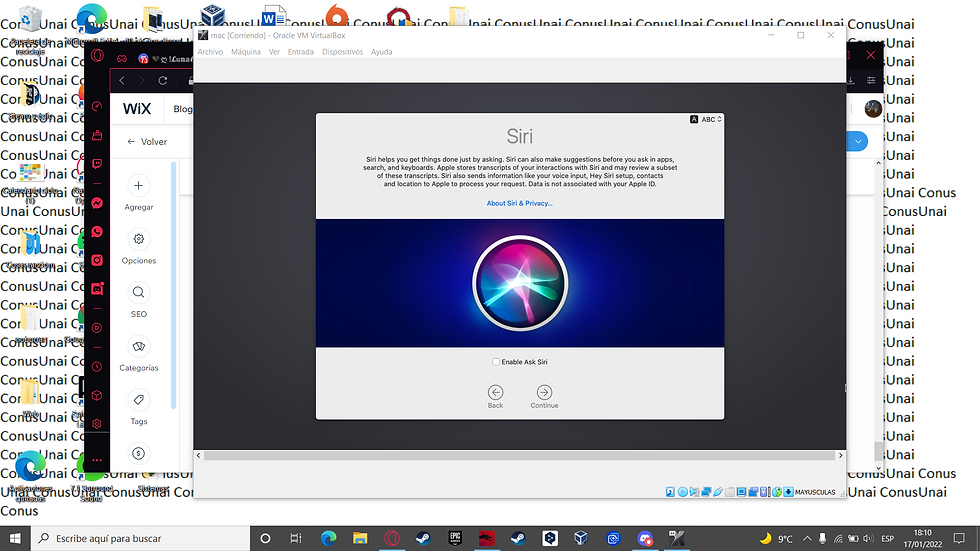Click VirtualBox keyboard capture arrow icon
This screenshot has width=980, height=551.
pos(789,492)
